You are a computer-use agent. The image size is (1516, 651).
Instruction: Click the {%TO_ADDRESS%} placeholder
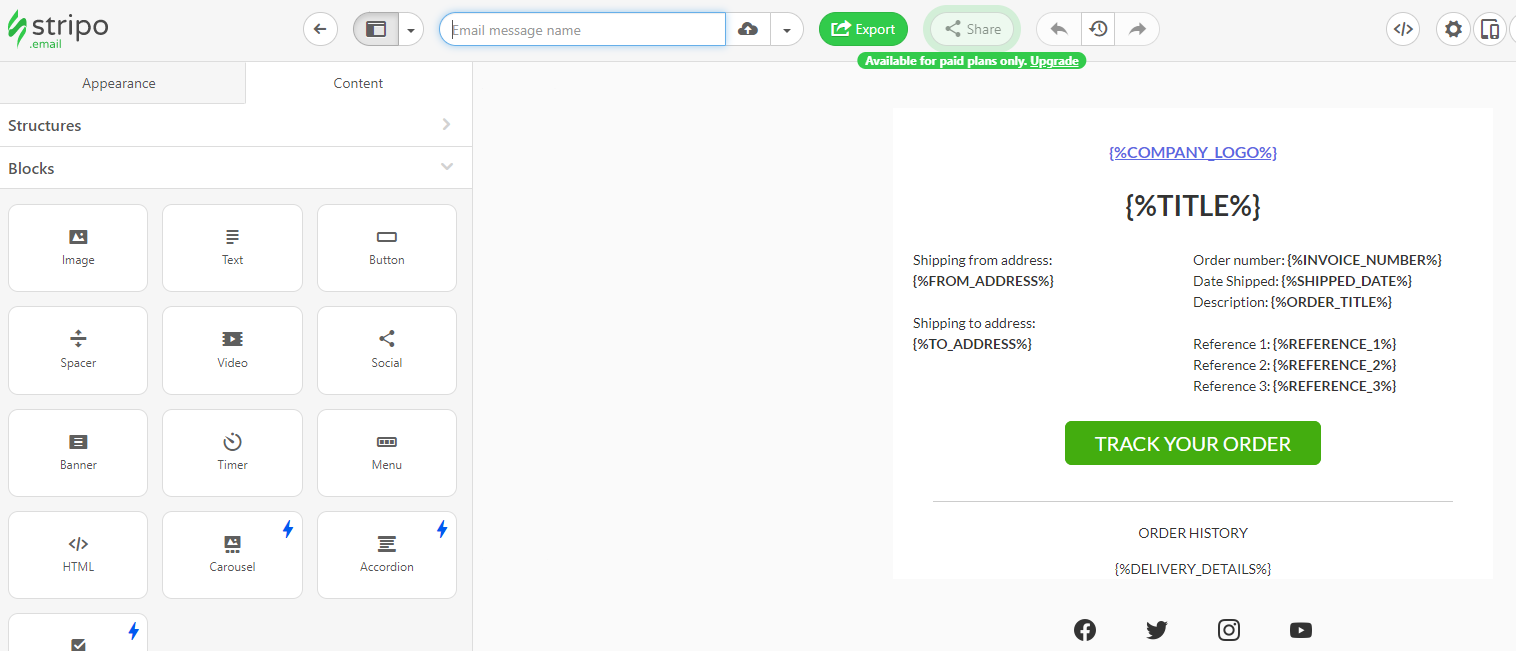click(x=972, y=344)
